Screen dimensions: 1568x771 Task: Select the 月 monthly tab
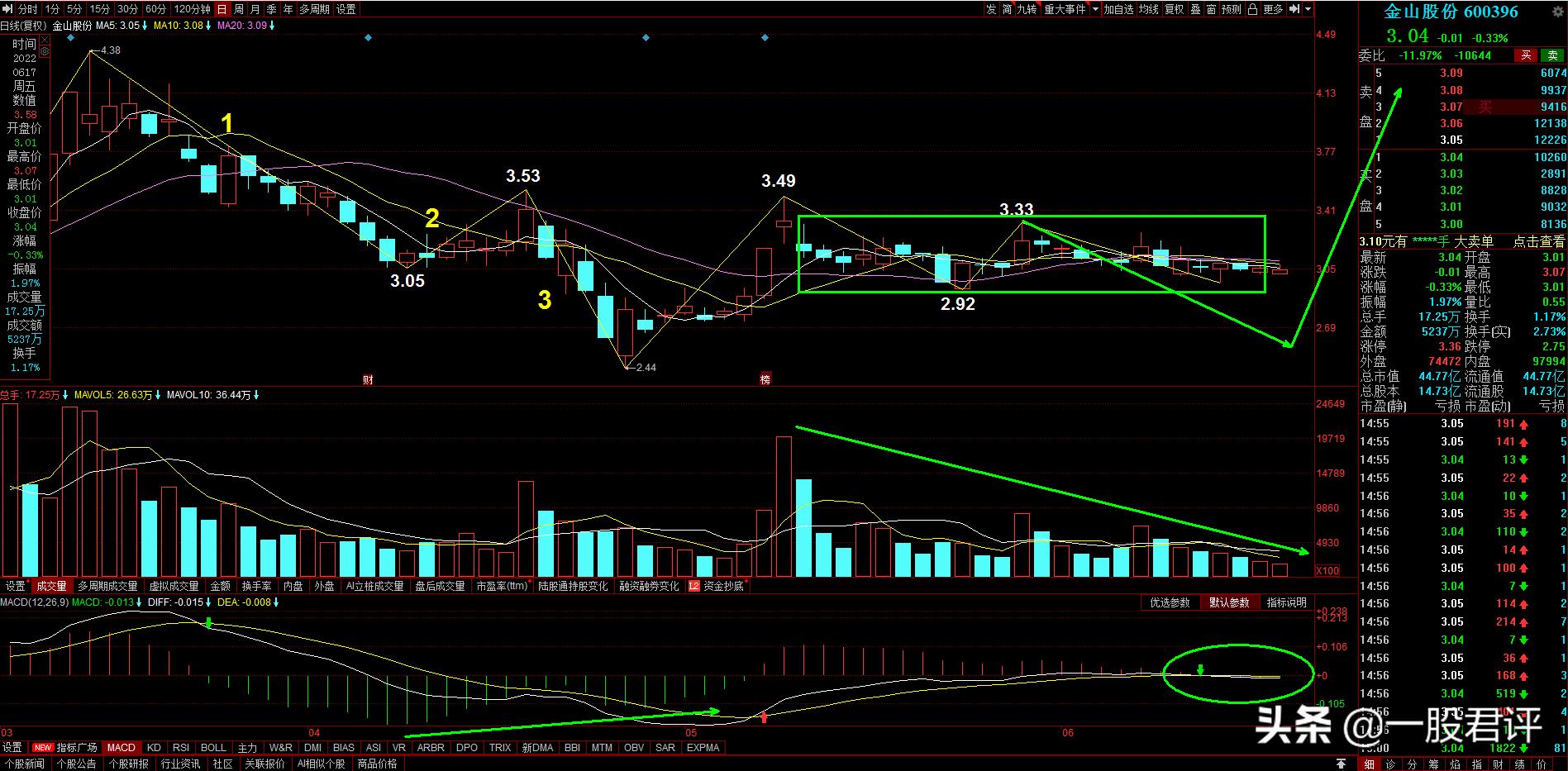coord(255,9)
